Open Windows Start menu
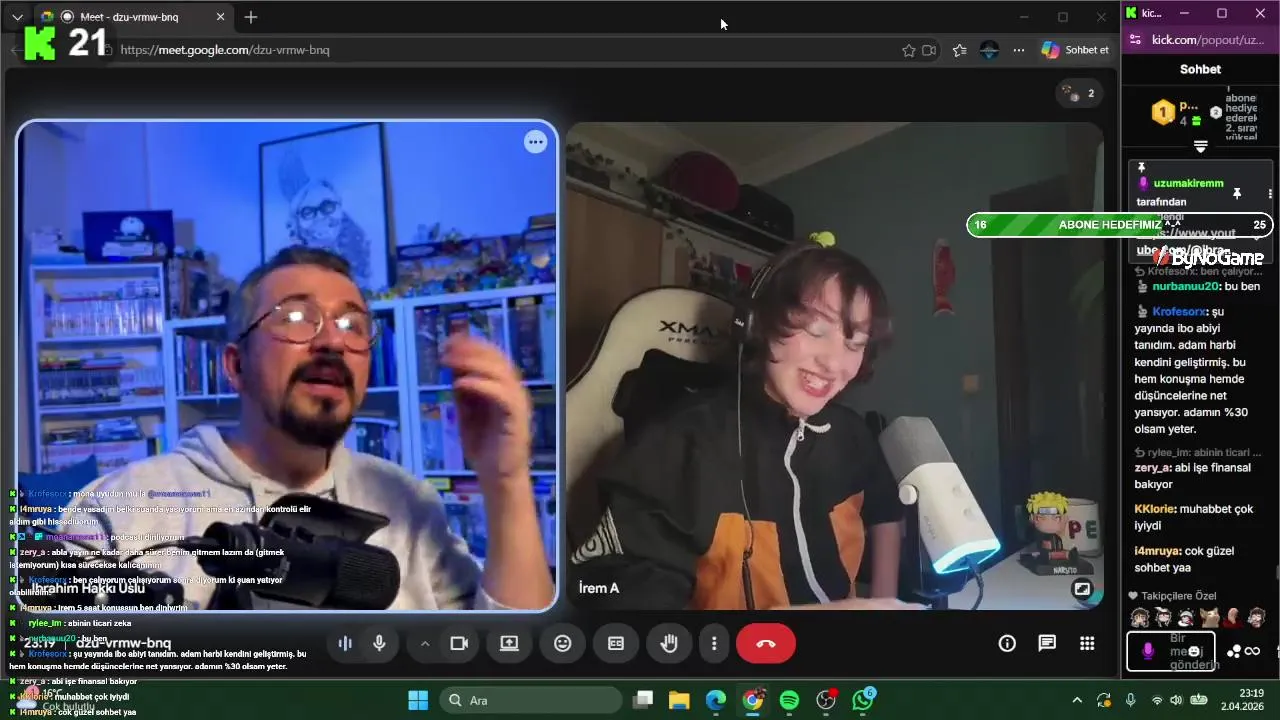 coord(418,700)
